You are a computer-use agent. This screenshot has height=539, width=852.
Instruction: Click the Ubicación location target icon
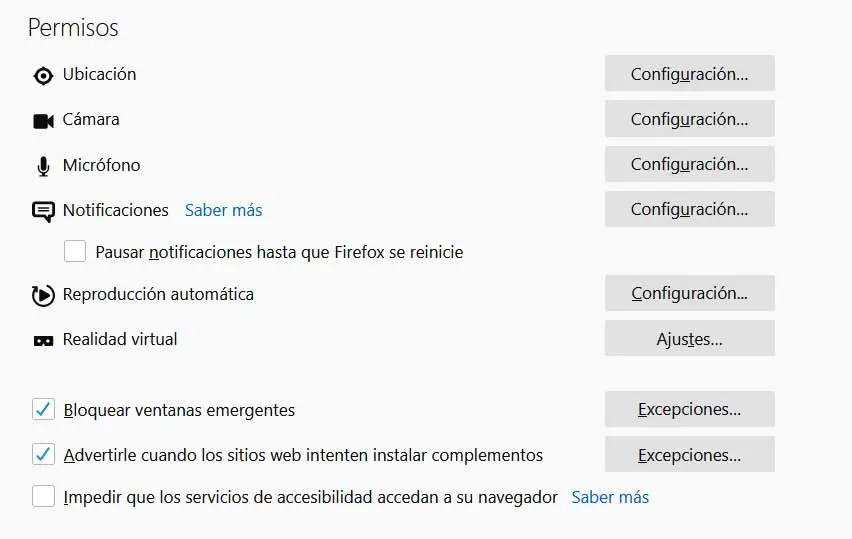(43, 75)
